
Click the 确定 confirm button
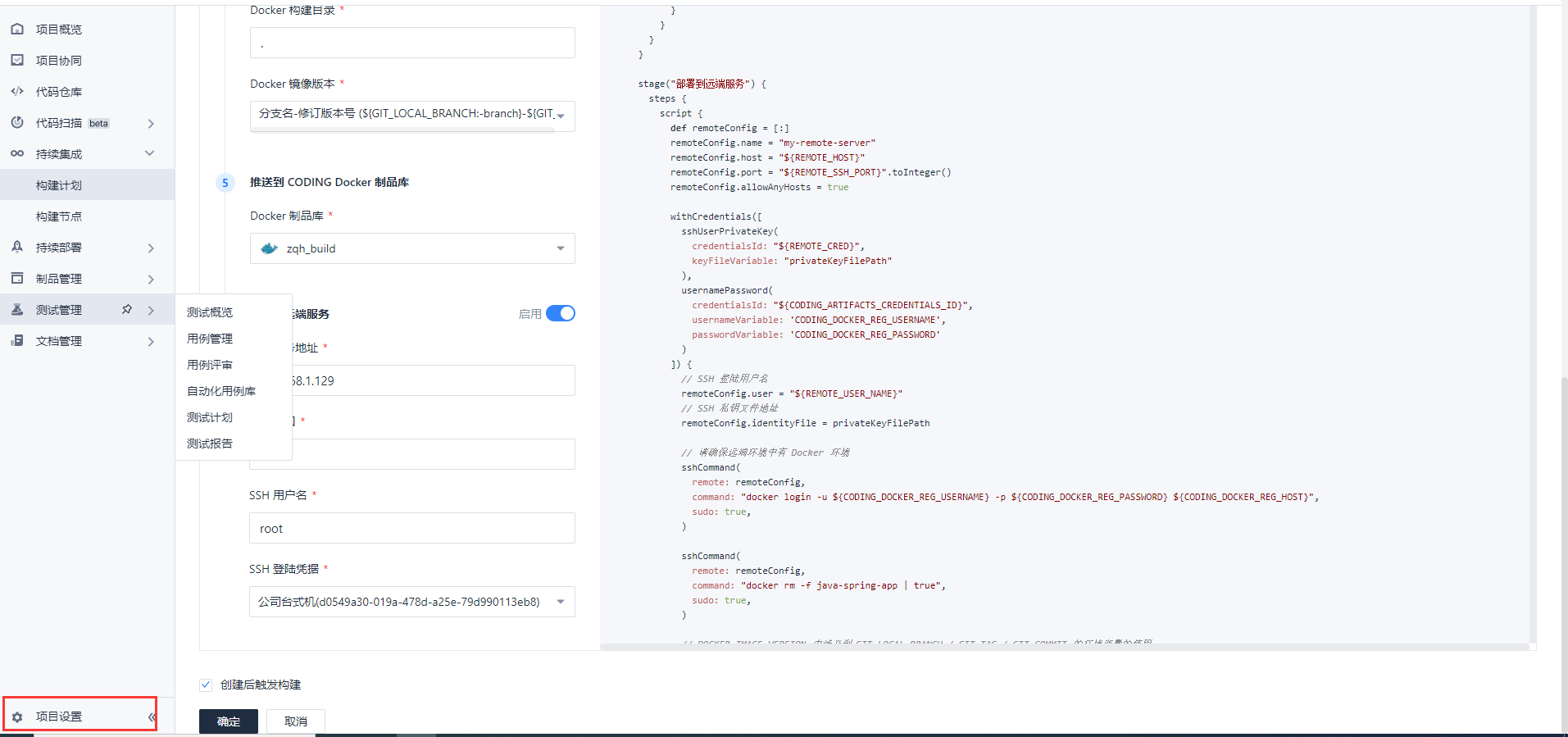pyautogui.click(x=229, y=721)
